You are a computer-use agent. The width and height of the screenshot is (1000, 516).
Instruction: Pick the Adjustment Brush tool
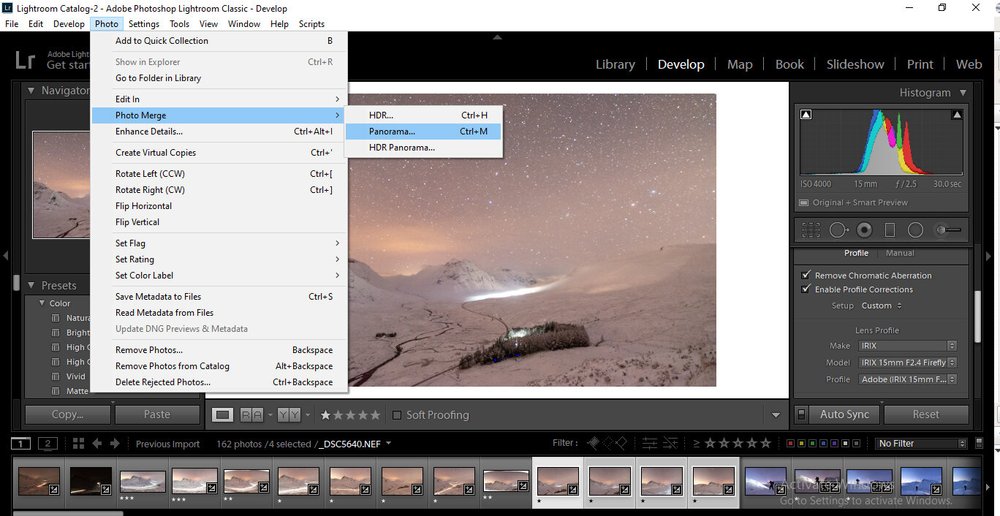[948, 230]
